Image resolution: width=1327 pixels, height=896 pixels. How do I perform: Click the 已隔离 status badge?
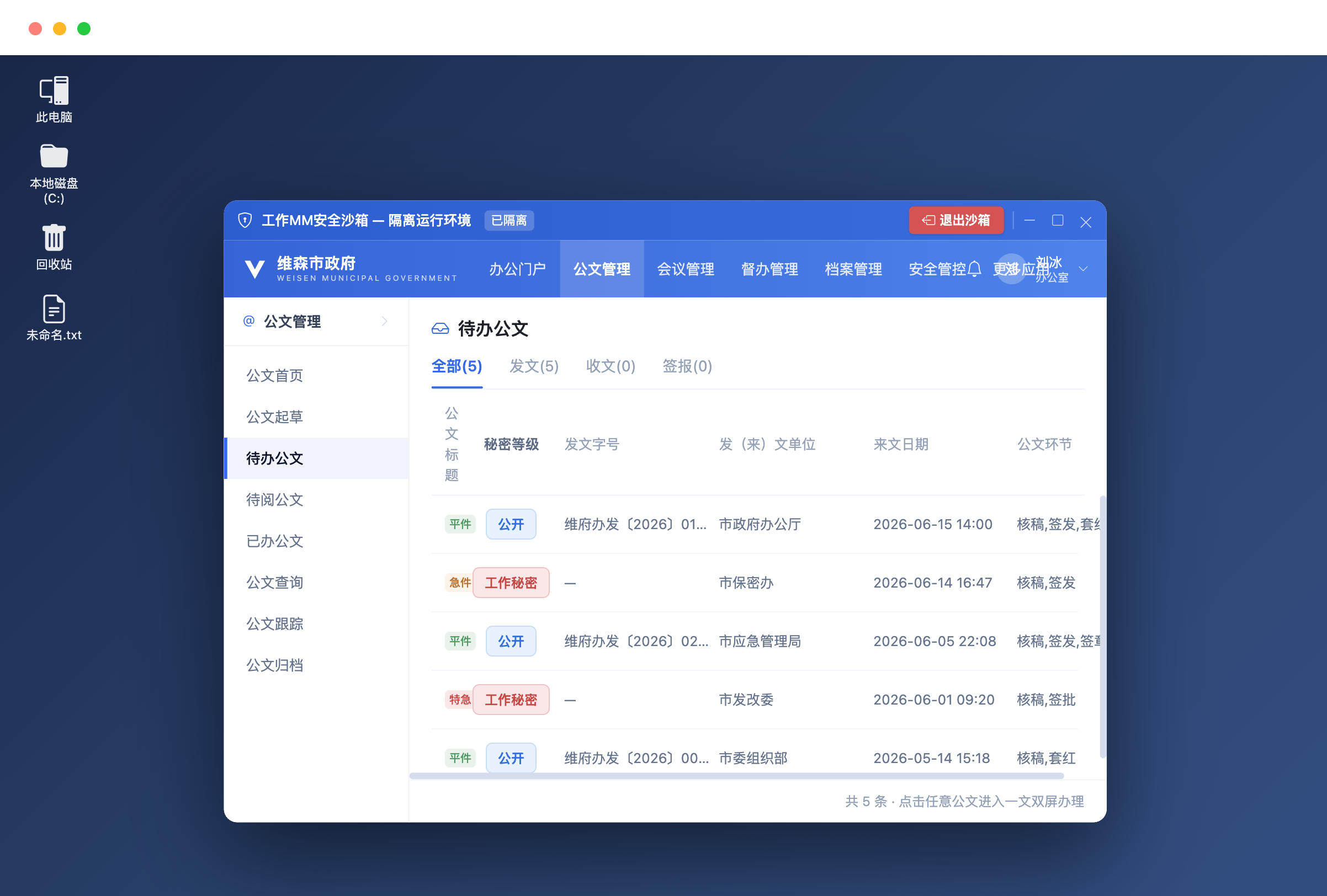[x=509, y=220]
